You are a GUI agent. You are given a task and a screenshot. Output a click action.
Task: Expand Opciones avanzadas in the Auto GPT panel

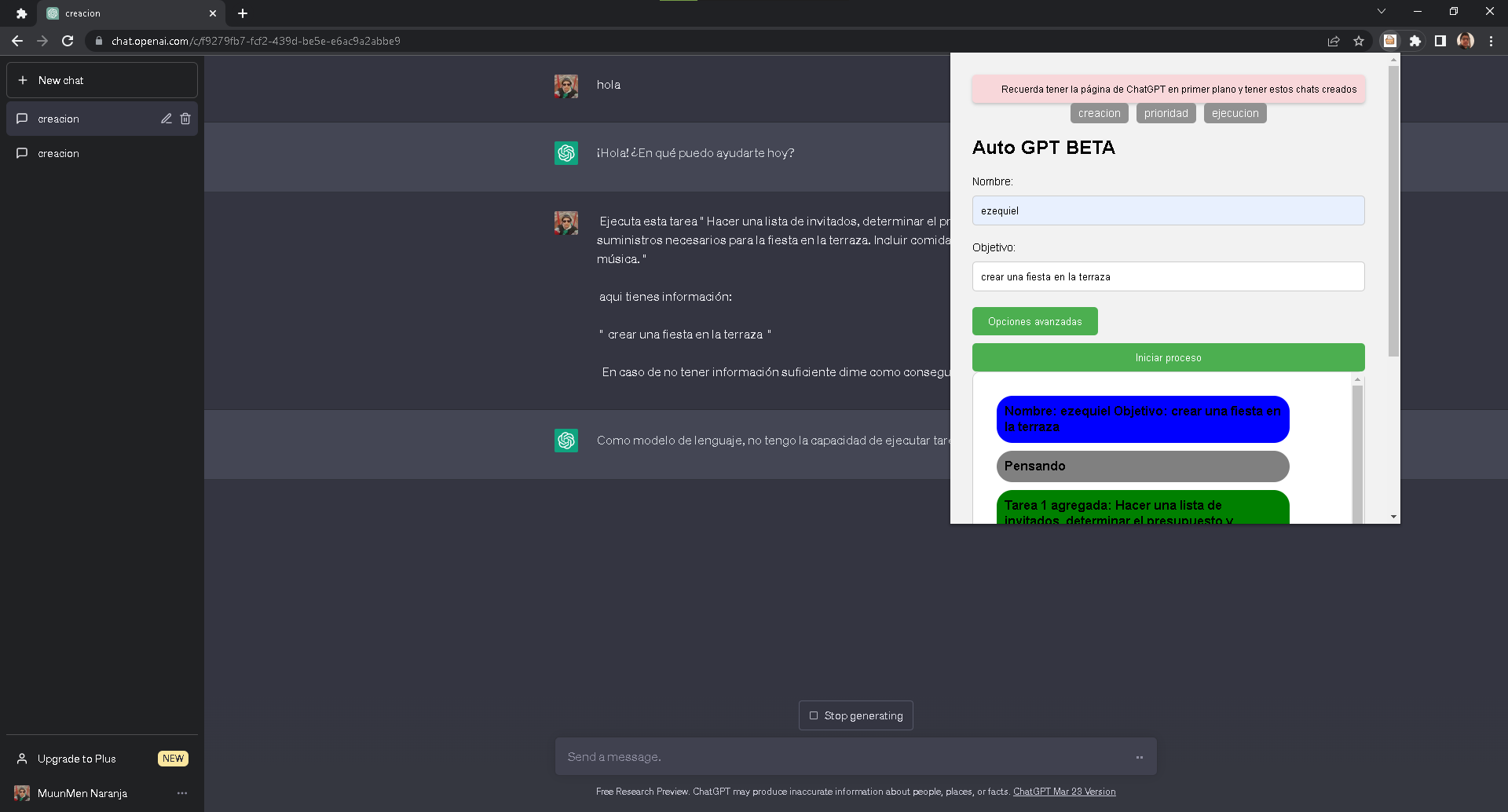1034,321
